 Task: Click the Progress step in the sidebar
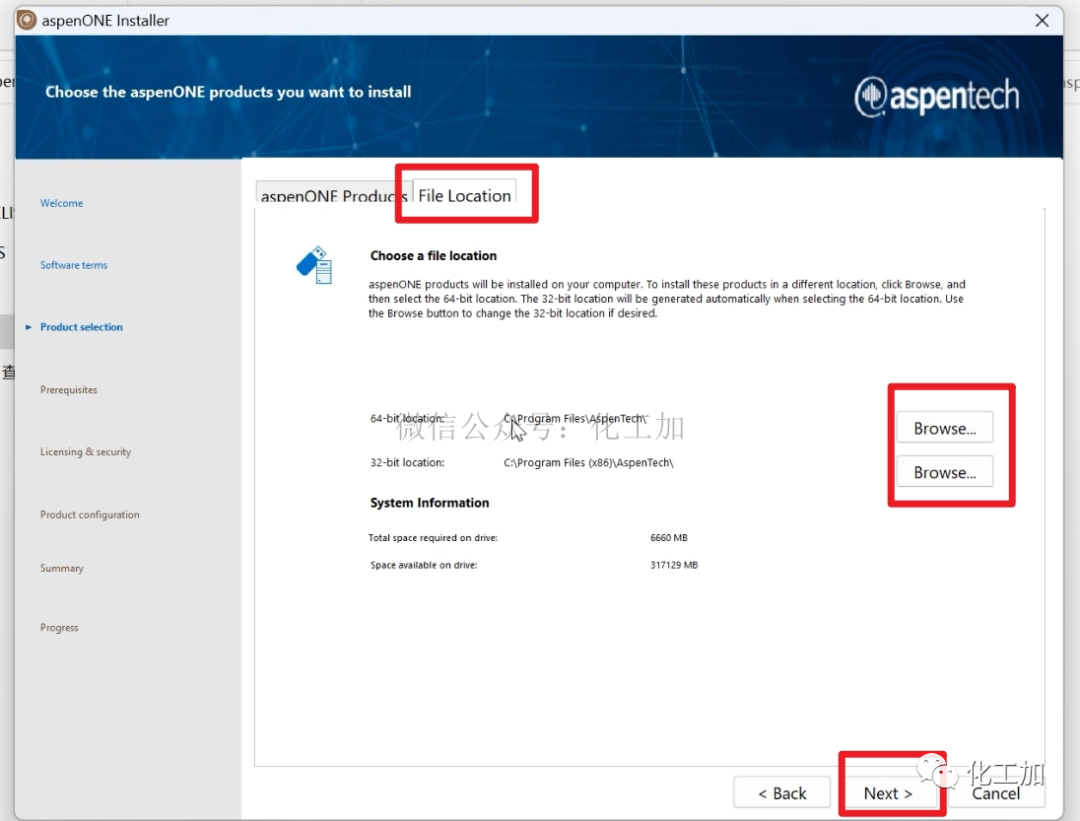(59, 627)
